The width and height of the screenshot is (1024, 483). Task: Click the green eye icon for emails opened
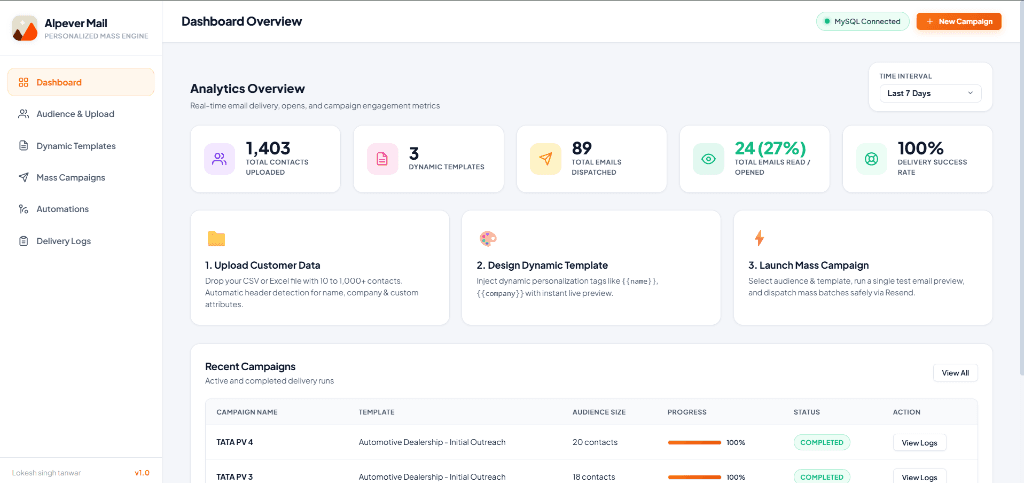coord(709,159)
